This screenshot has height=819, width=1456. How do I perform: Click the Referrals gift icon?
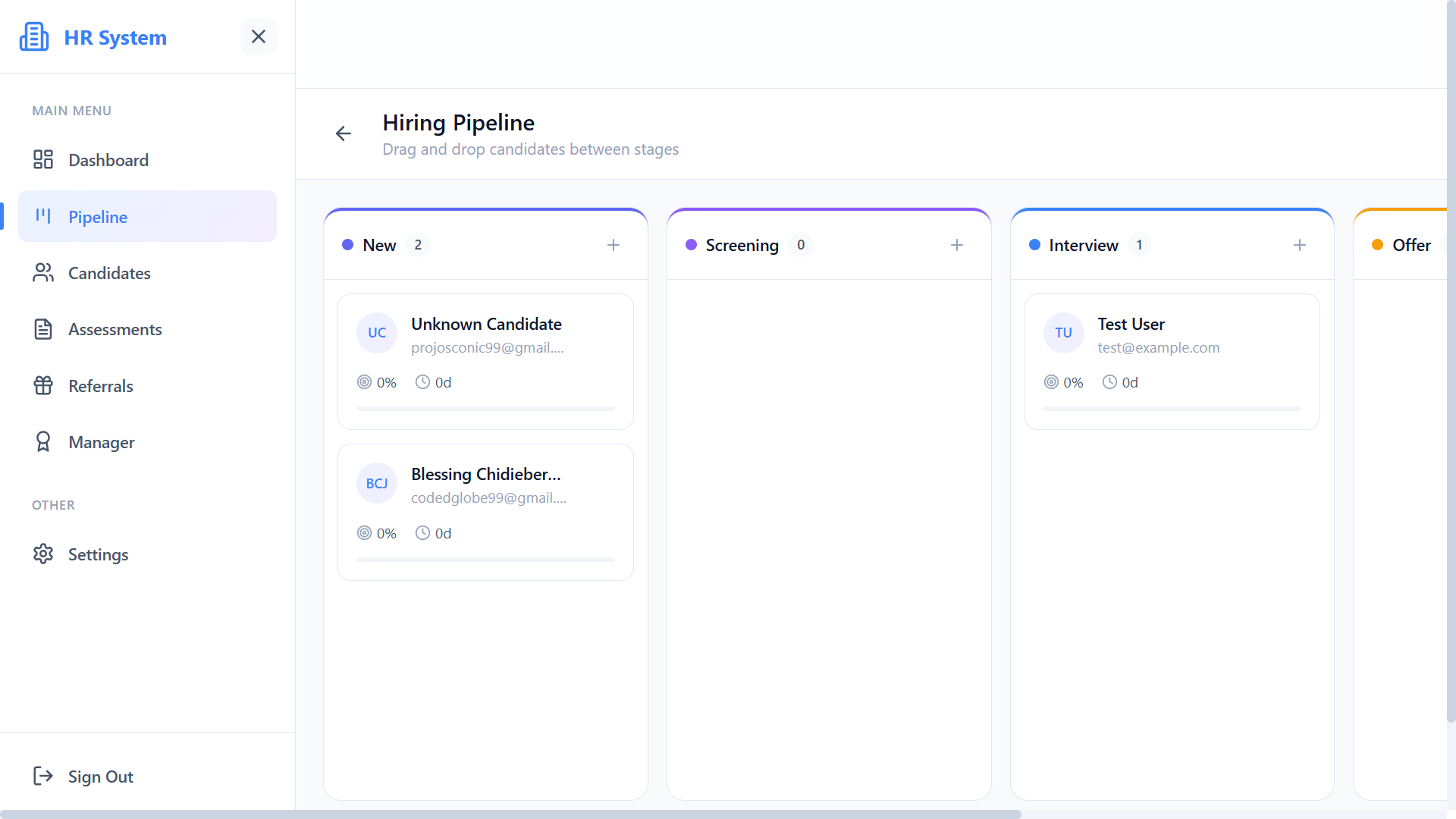(x=42, y=385)
